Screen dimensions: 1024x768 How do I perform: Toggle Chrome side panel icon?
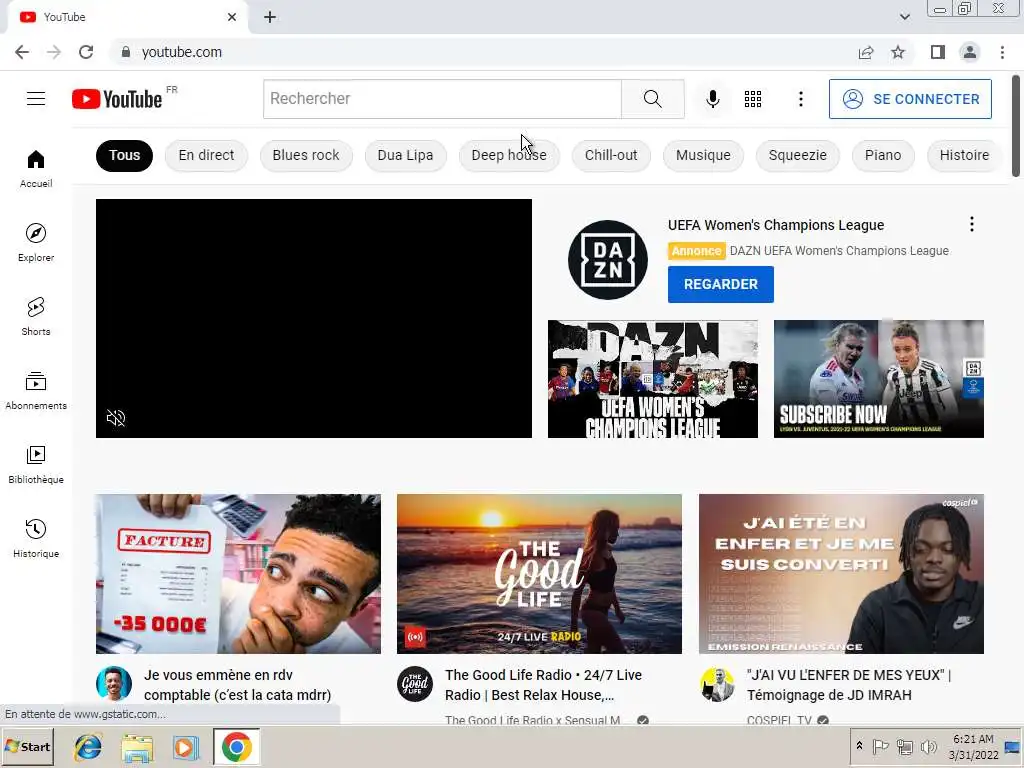pyautogui.click(x=938, y=52)
